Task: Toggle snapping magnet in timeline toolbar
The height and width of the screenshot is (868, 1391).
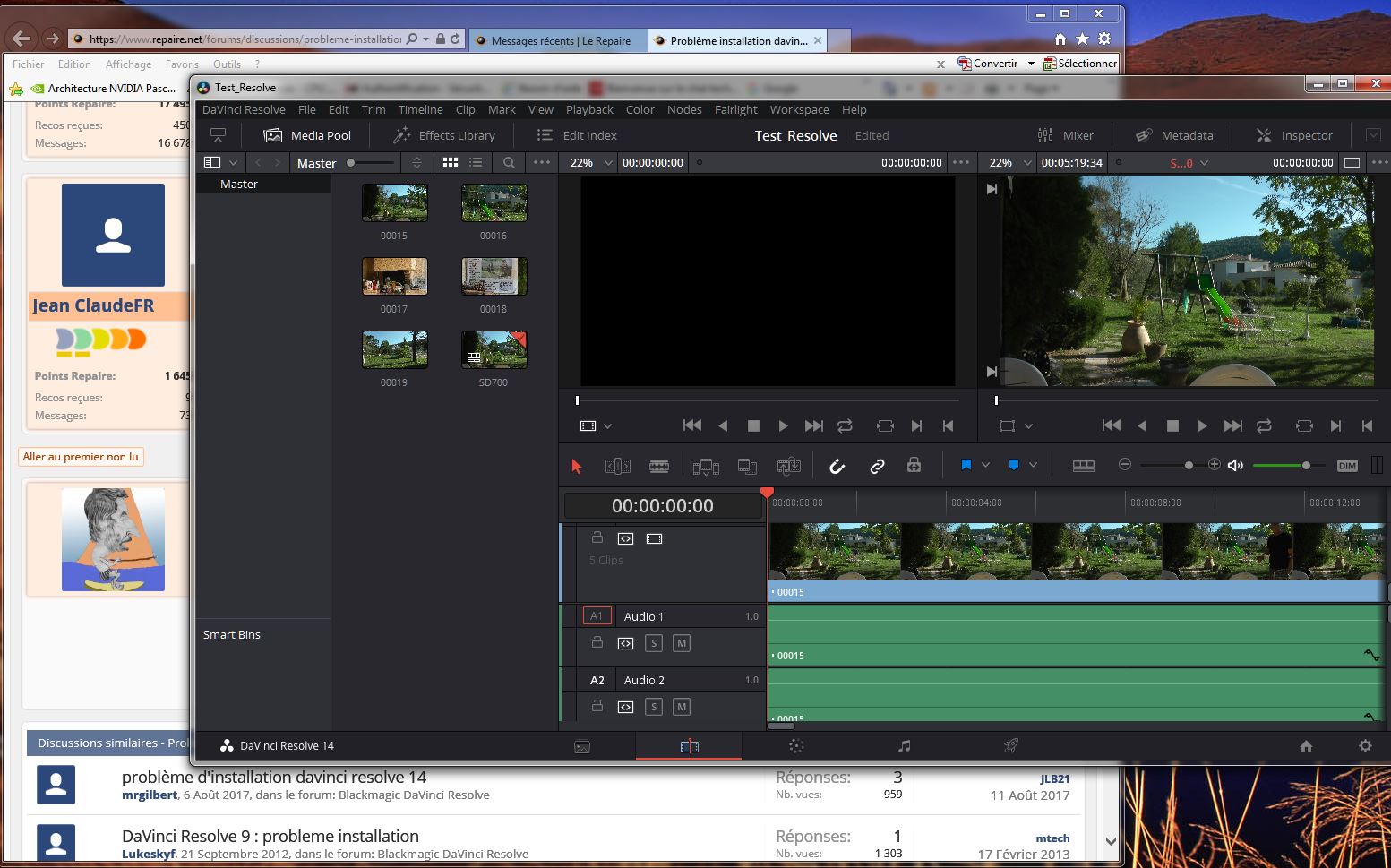Action: 837,466
